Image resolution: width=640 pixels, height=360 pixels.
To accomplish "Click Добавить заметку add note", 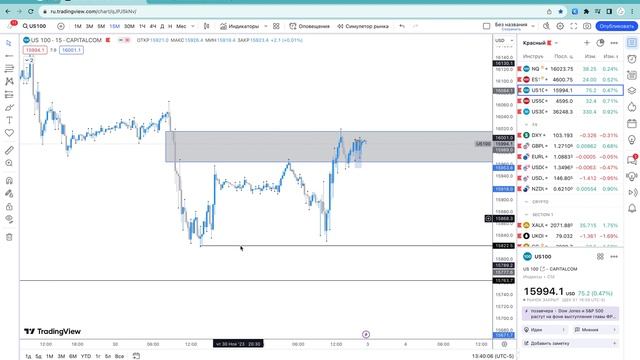I will coord(570,343).
